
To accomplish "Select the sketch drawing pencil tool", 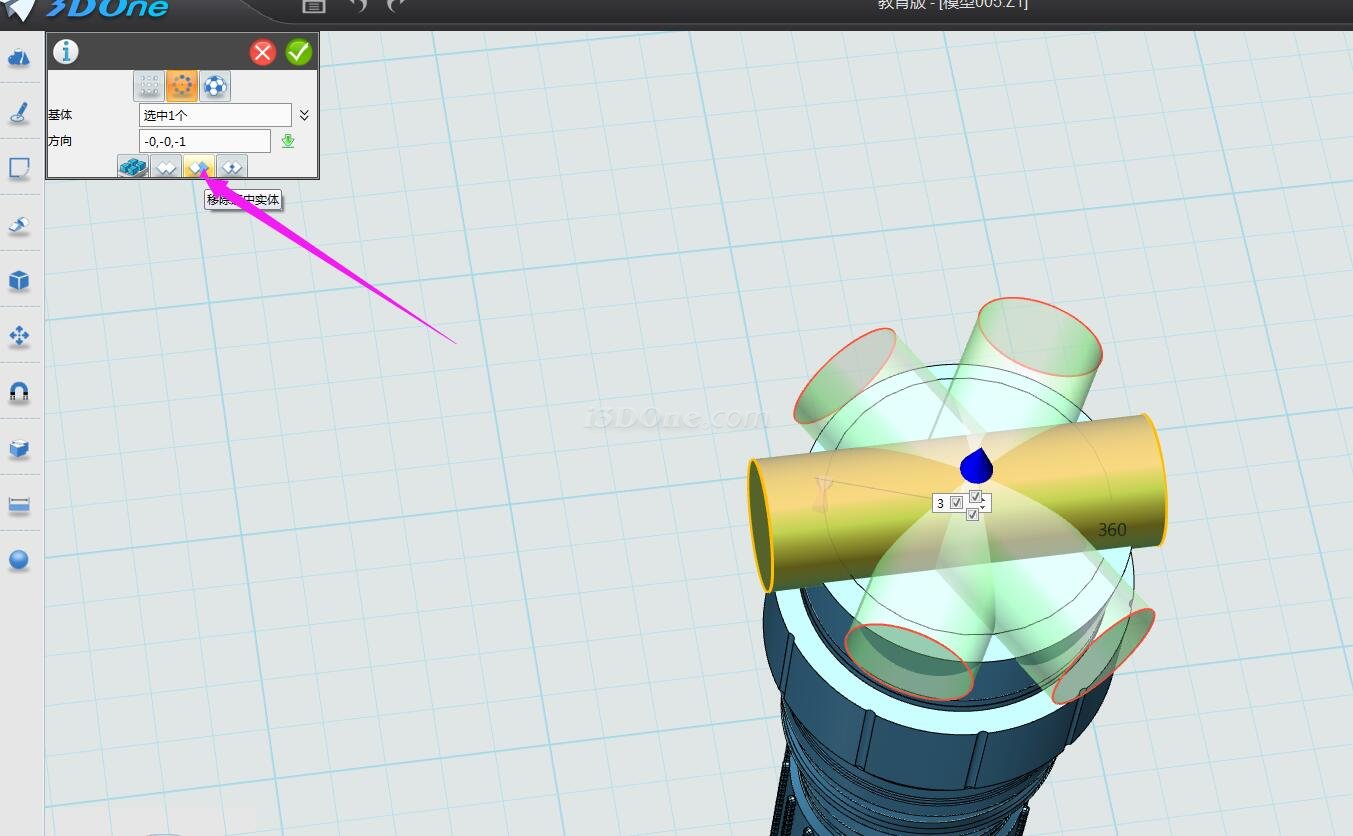I will point(19,112).
